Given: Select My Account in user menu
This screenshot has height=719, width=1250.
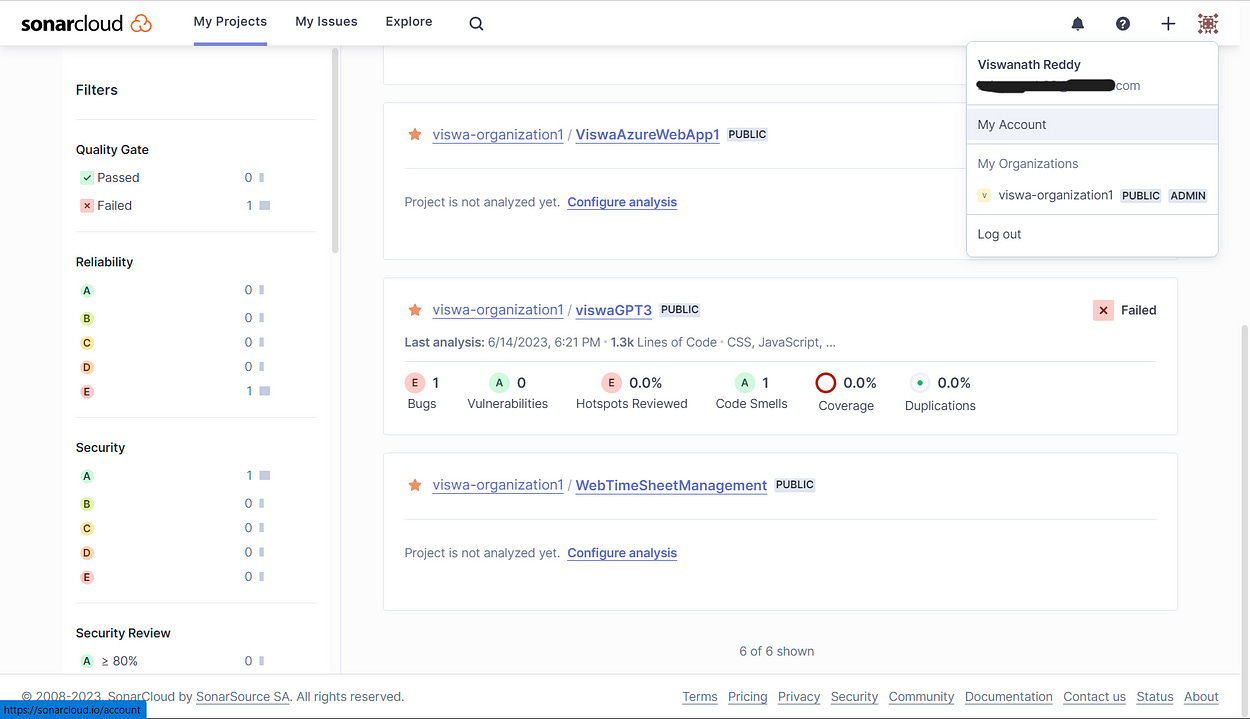Looking at the screenshot, I should 1092,125.
